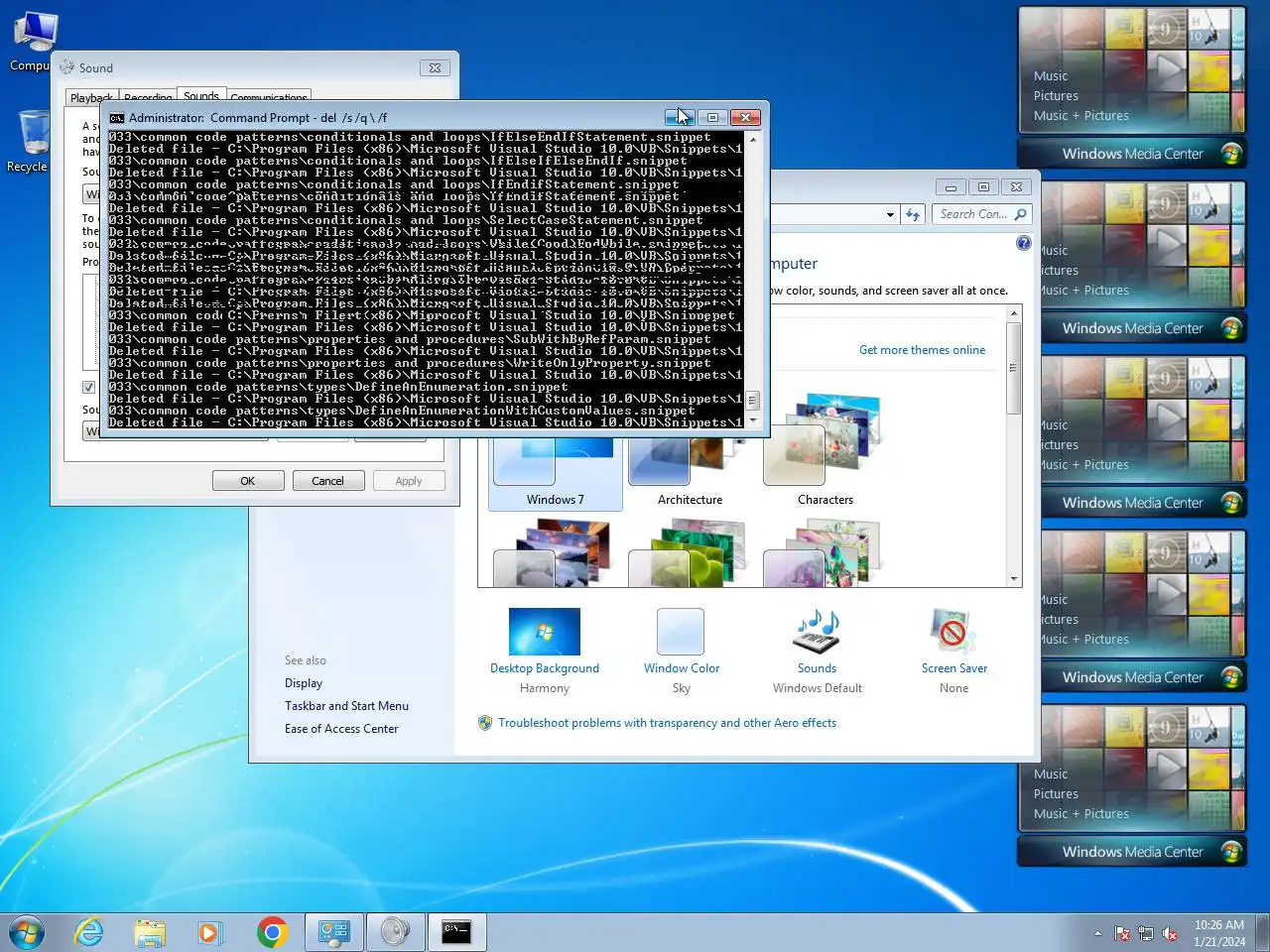Open the Ease of Access Center link
1270x952 pixels.
(x=341, y=729)
